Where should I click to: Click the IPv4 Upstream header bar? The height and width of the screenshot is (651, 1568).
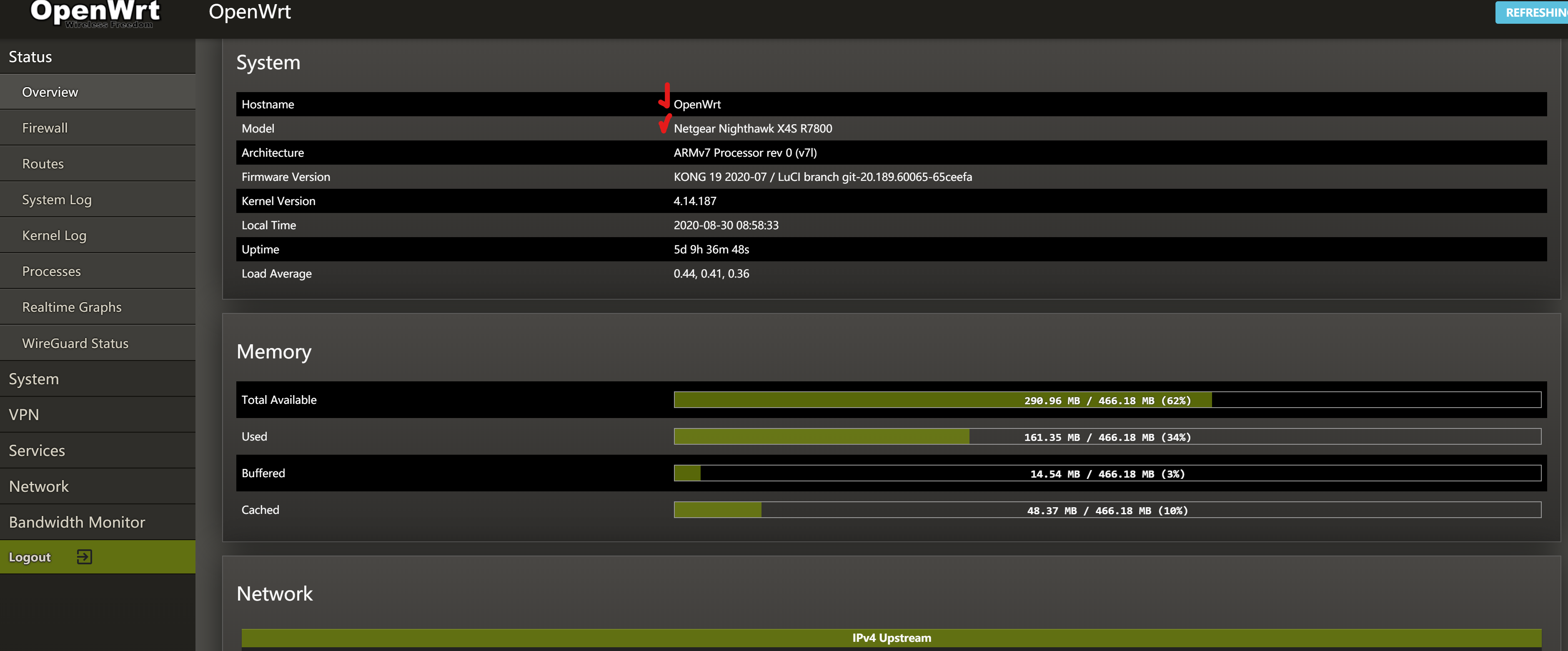coord(891,638)
